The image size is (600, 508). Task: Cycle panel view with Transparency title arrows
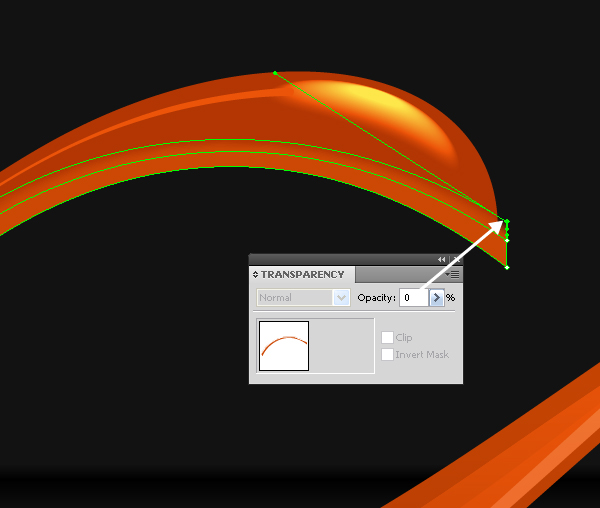[x=255, y=275]
